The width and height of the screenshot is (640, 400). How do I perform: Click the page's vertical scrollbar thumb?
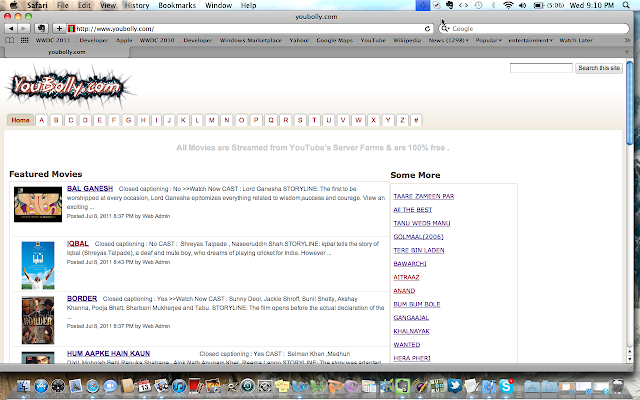click(629, 102)
